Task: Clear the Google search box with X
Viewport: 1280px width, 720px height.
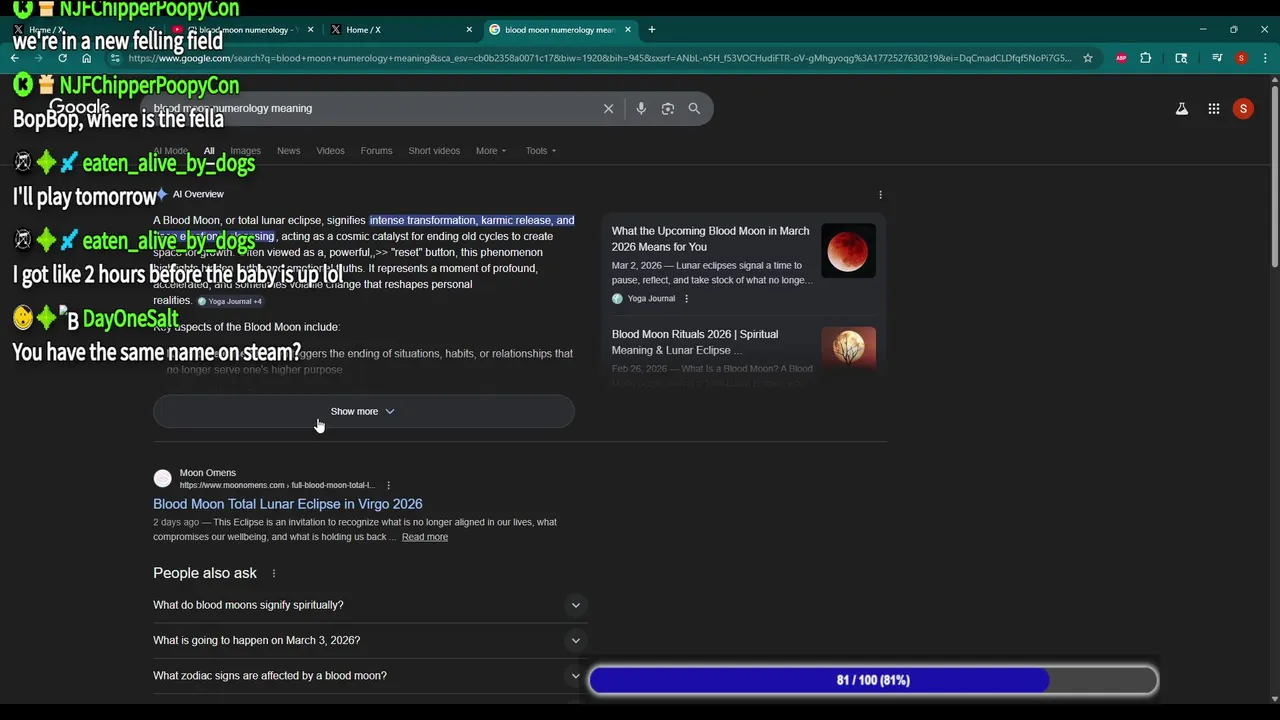Action: click(608, 108)
